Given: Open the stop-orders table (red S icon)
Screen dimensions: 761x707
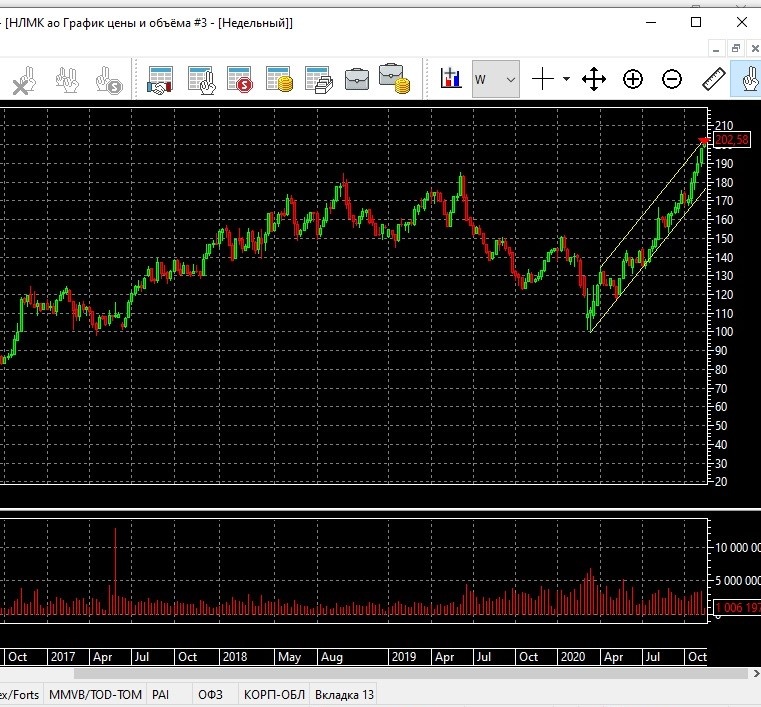Looking at the screenshot, I should click(240, 80).
